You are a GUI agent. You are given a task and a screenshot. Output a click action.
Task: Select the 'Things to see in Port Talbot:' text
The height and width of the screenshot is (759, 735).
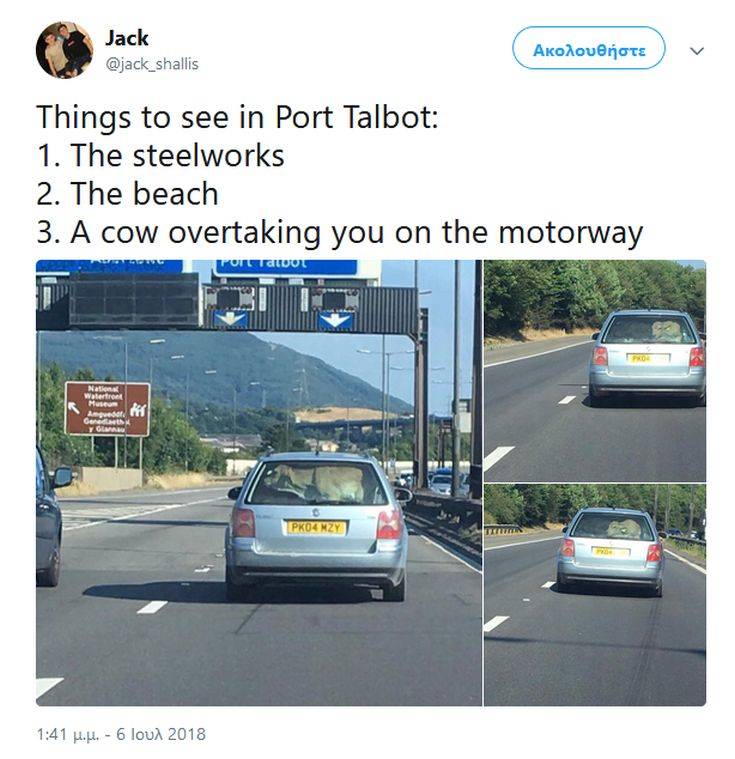238,117
